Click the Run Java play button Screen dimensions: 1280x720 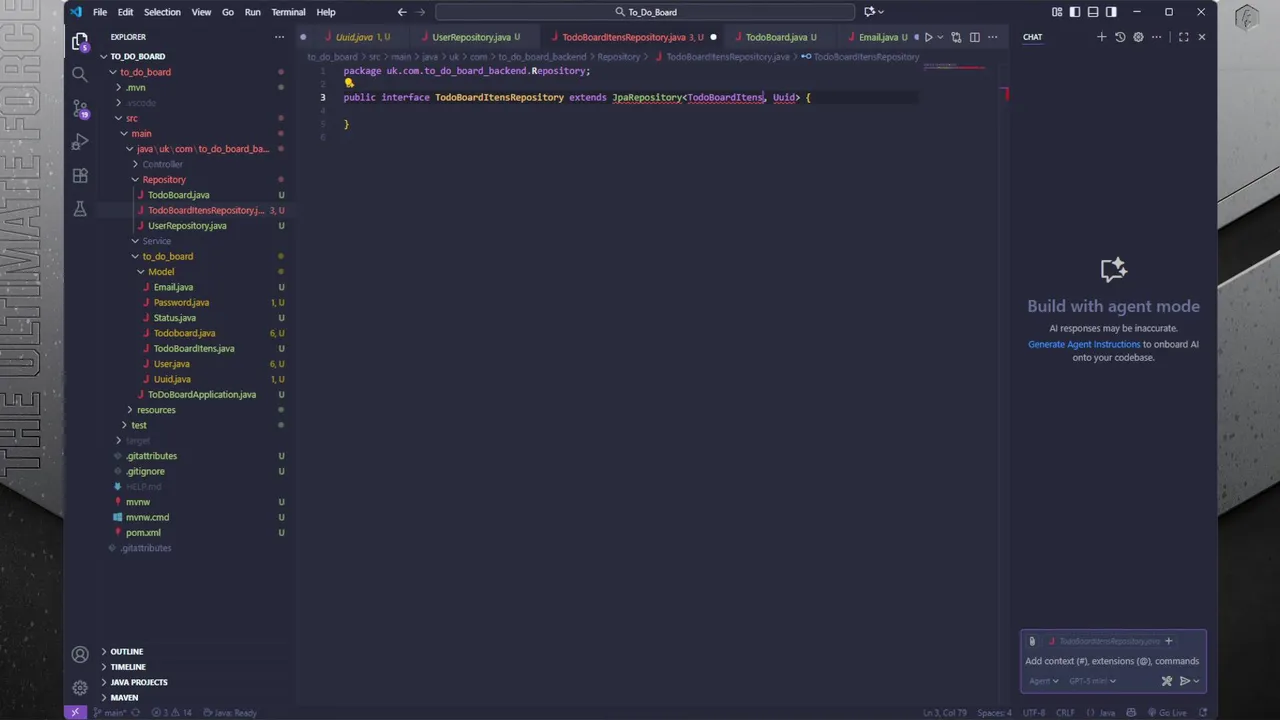928,37
